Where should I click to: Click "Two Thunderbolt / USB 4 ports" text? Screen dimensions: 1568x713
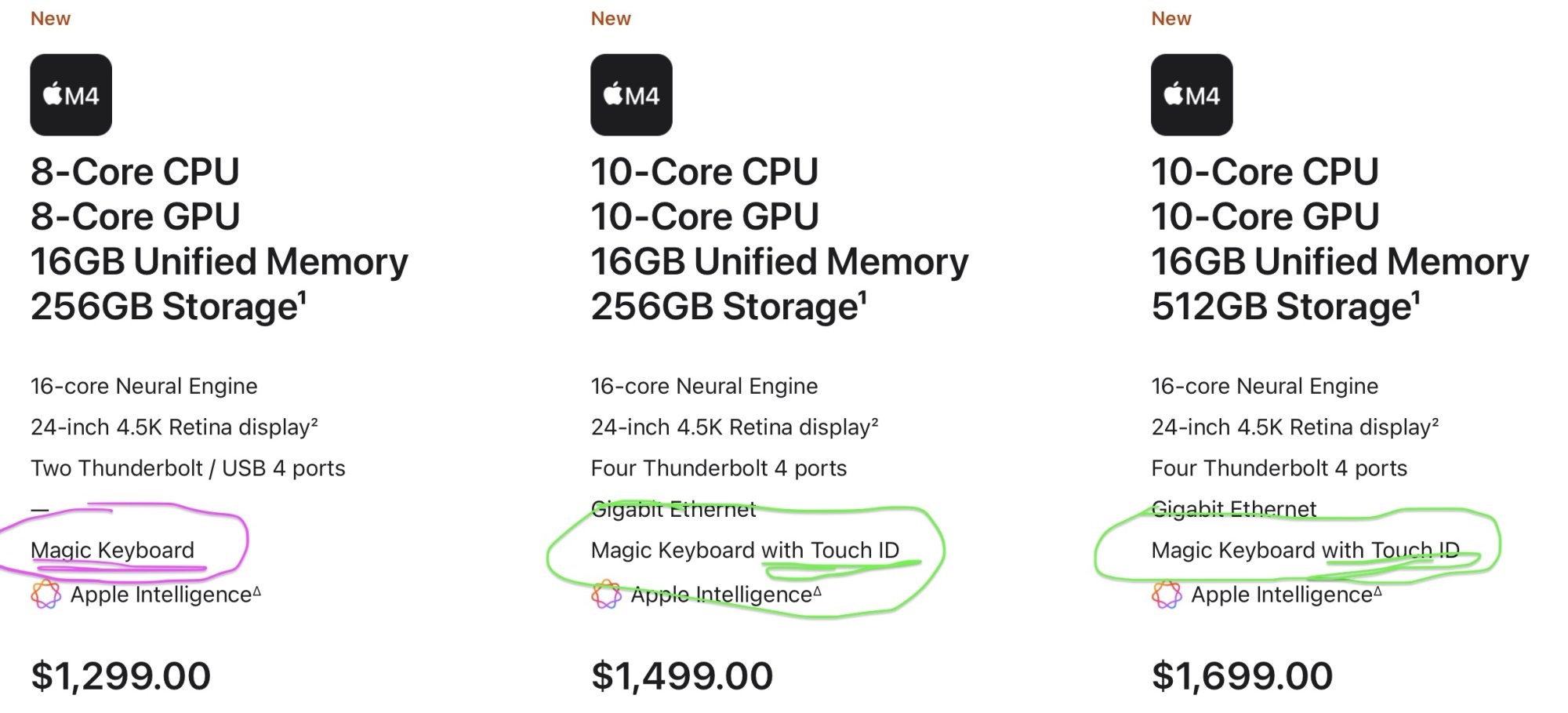188,468
